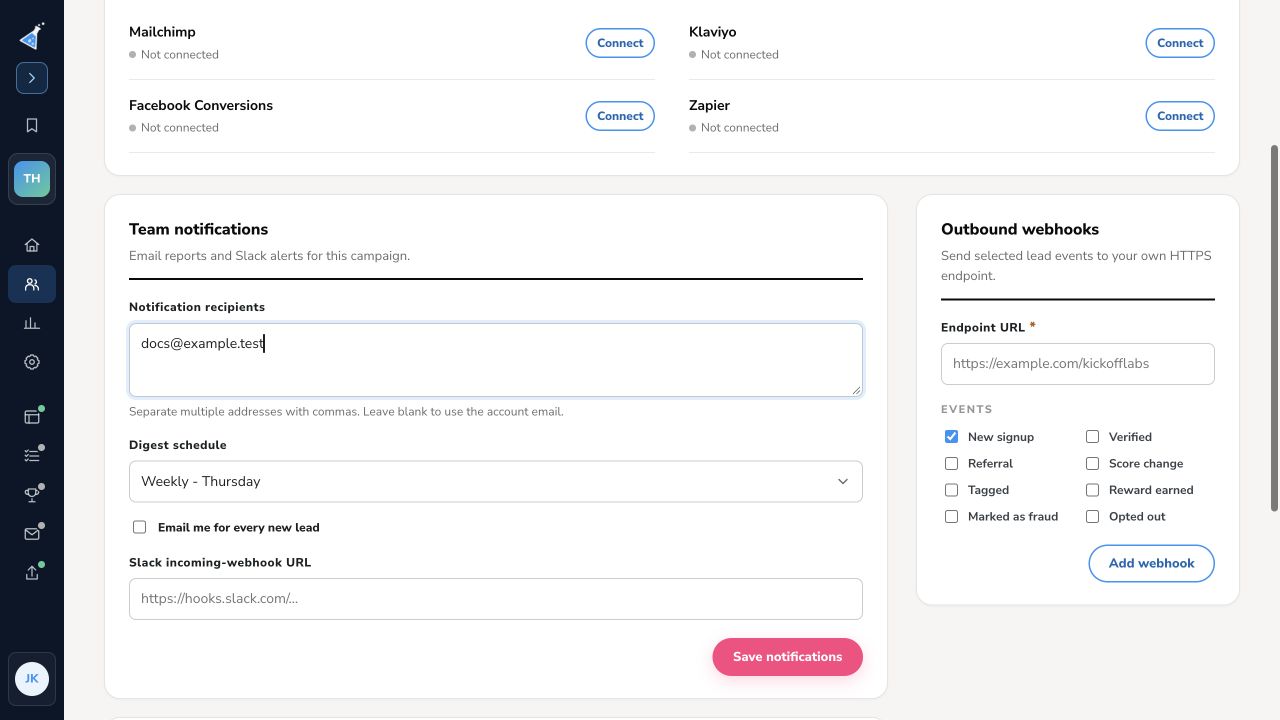
Task: Connect the Klaviyo integration
Action: pyautogui.click(x=1180, y=43)
